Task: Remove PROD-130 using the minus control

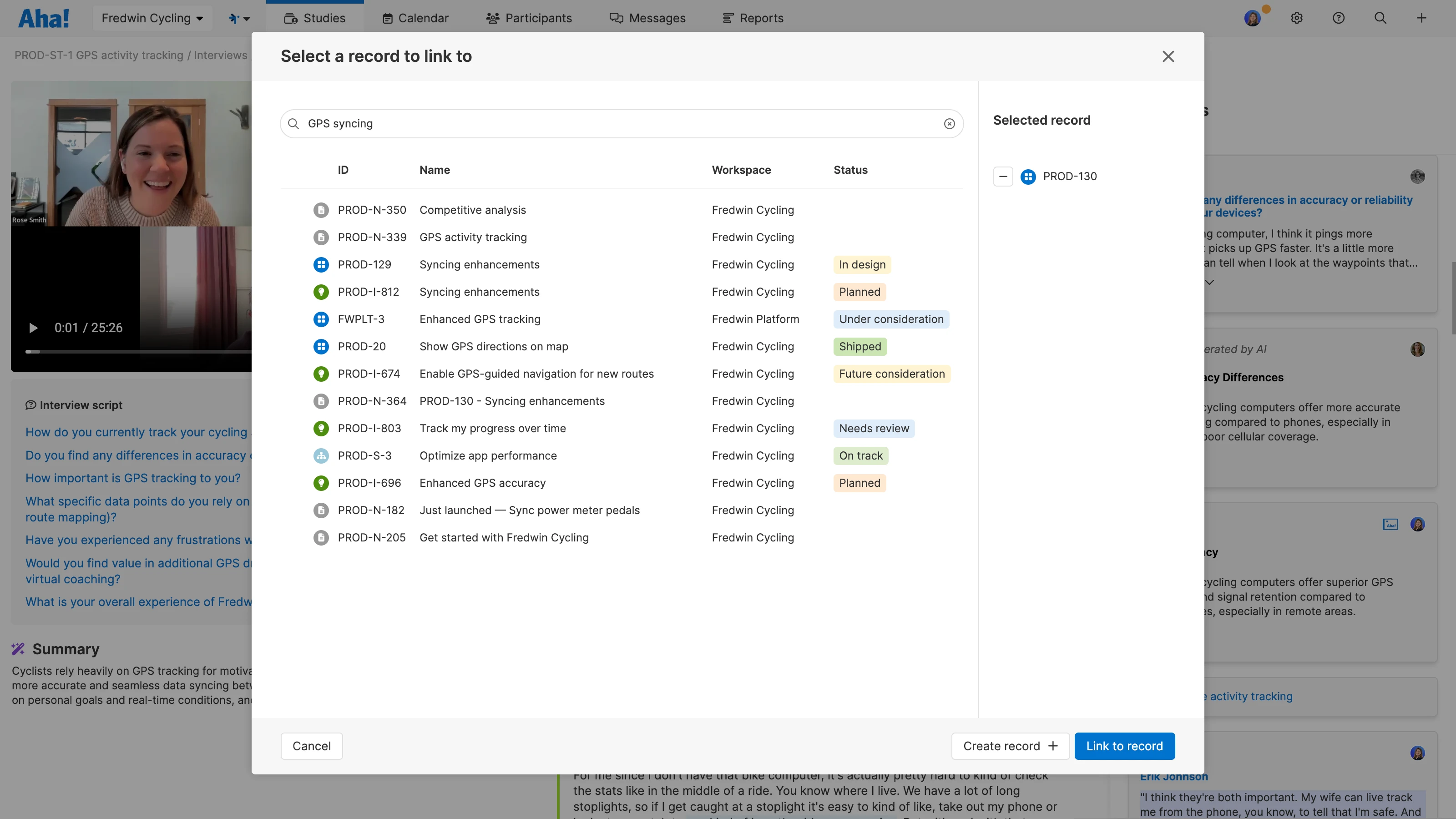Action: tap(1003, 177)
